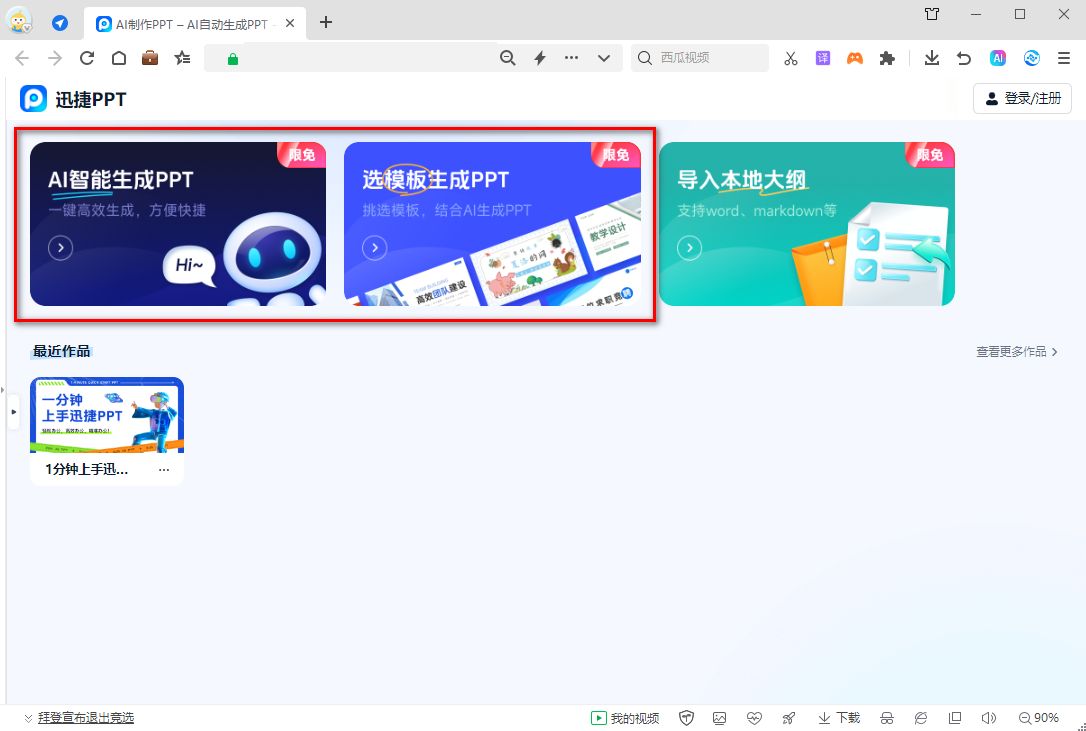Click the skin shirt icon in title bar

tap(932, 14)
